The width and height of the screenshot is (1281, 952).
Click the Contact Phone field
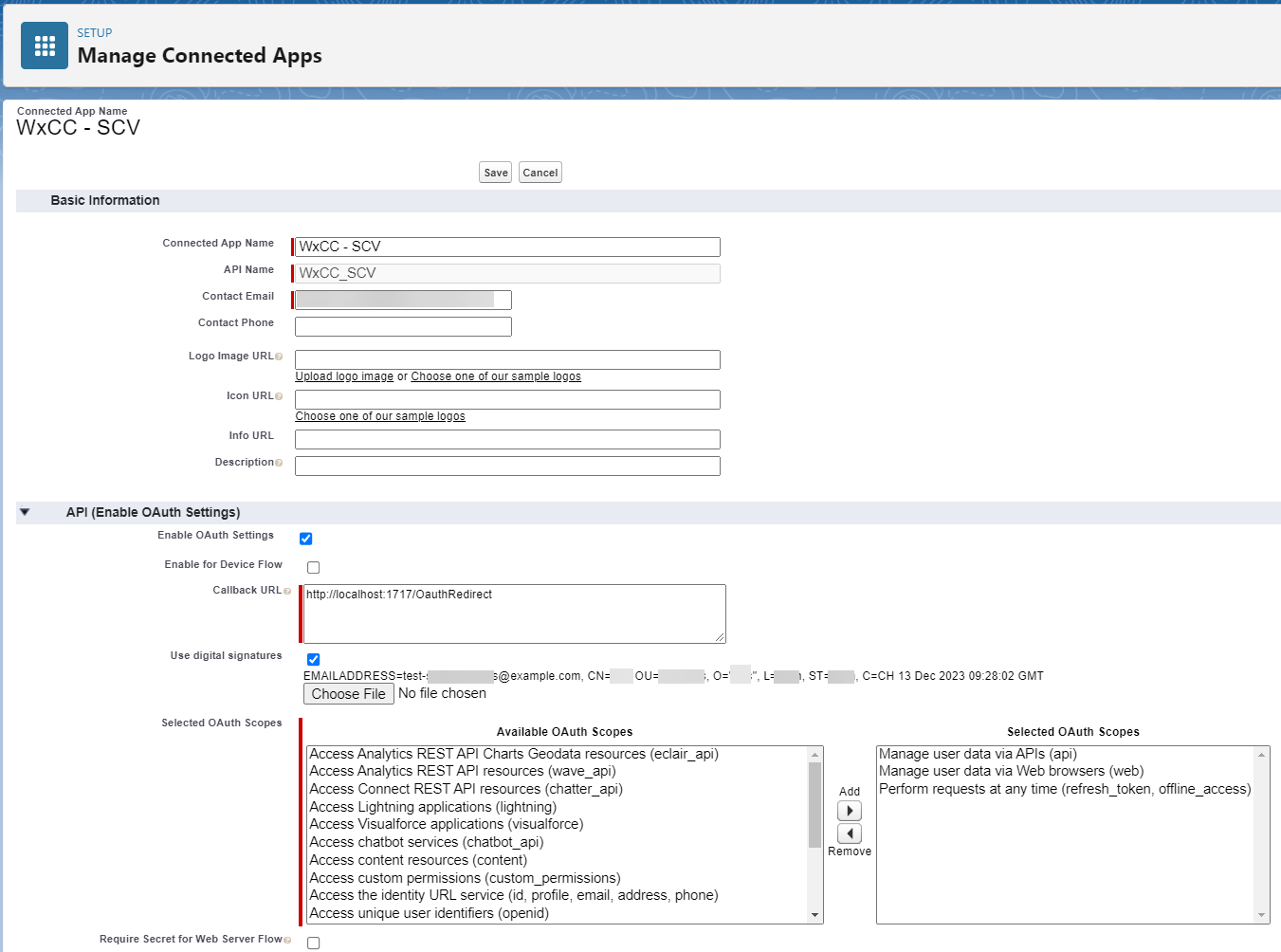403,326
